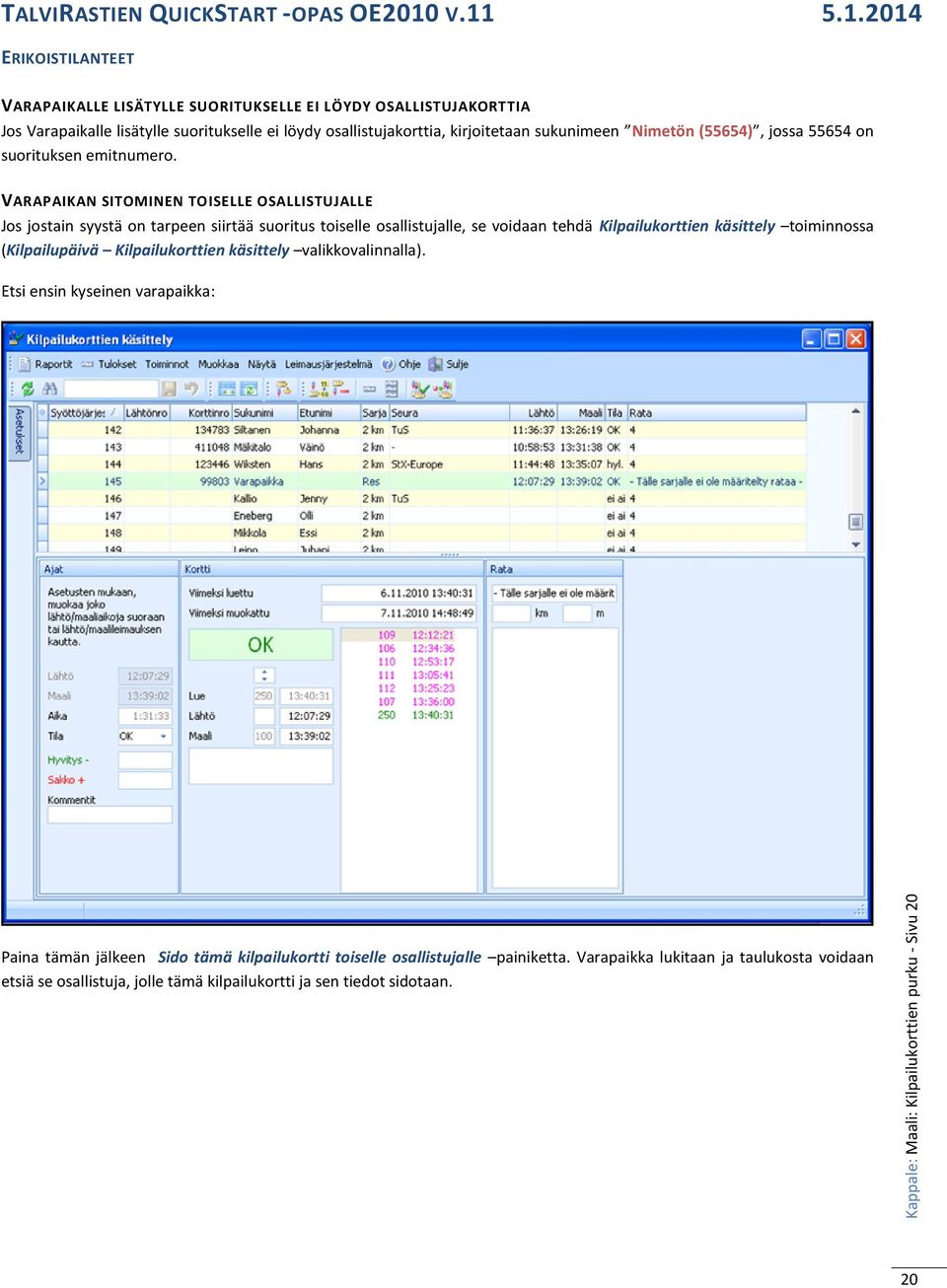Click the Hyvitys input field
This screenshot has width=947, height=1288.
(x=145, y=760)
